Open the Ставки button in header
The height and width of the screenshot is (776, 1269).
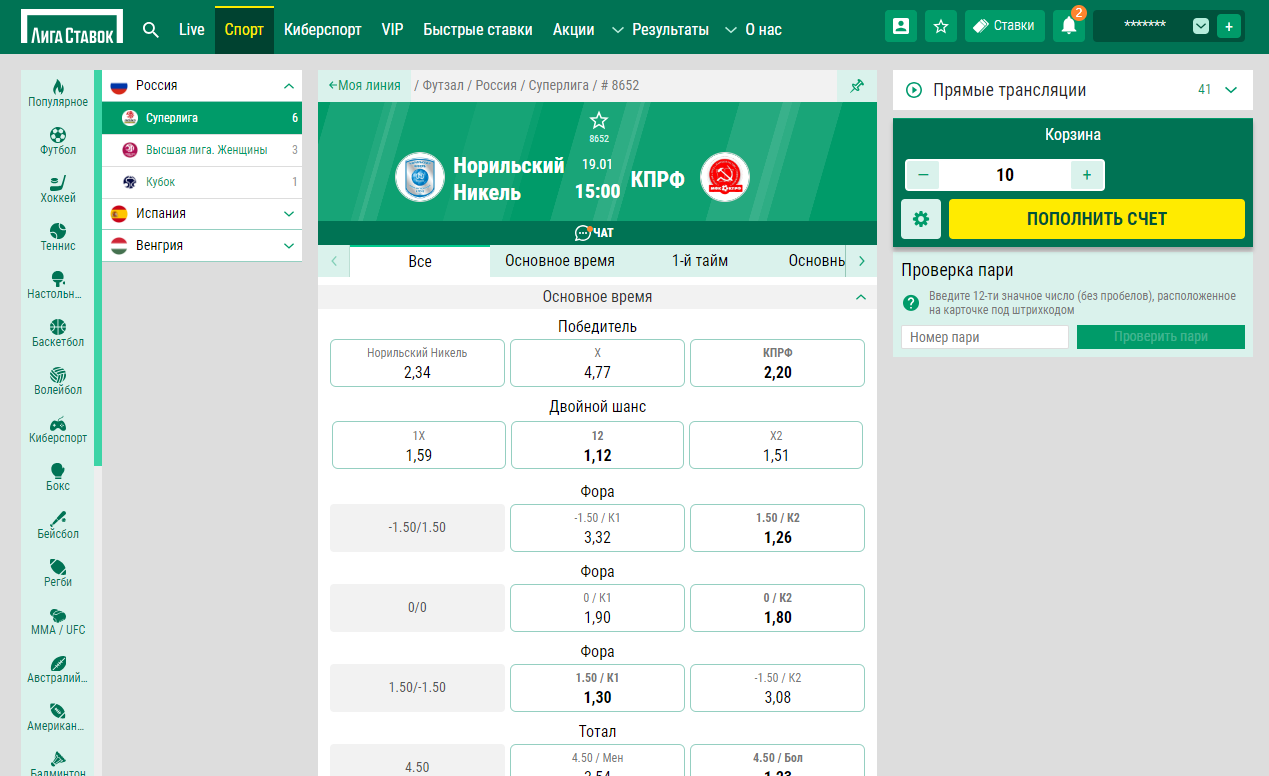1005,26
